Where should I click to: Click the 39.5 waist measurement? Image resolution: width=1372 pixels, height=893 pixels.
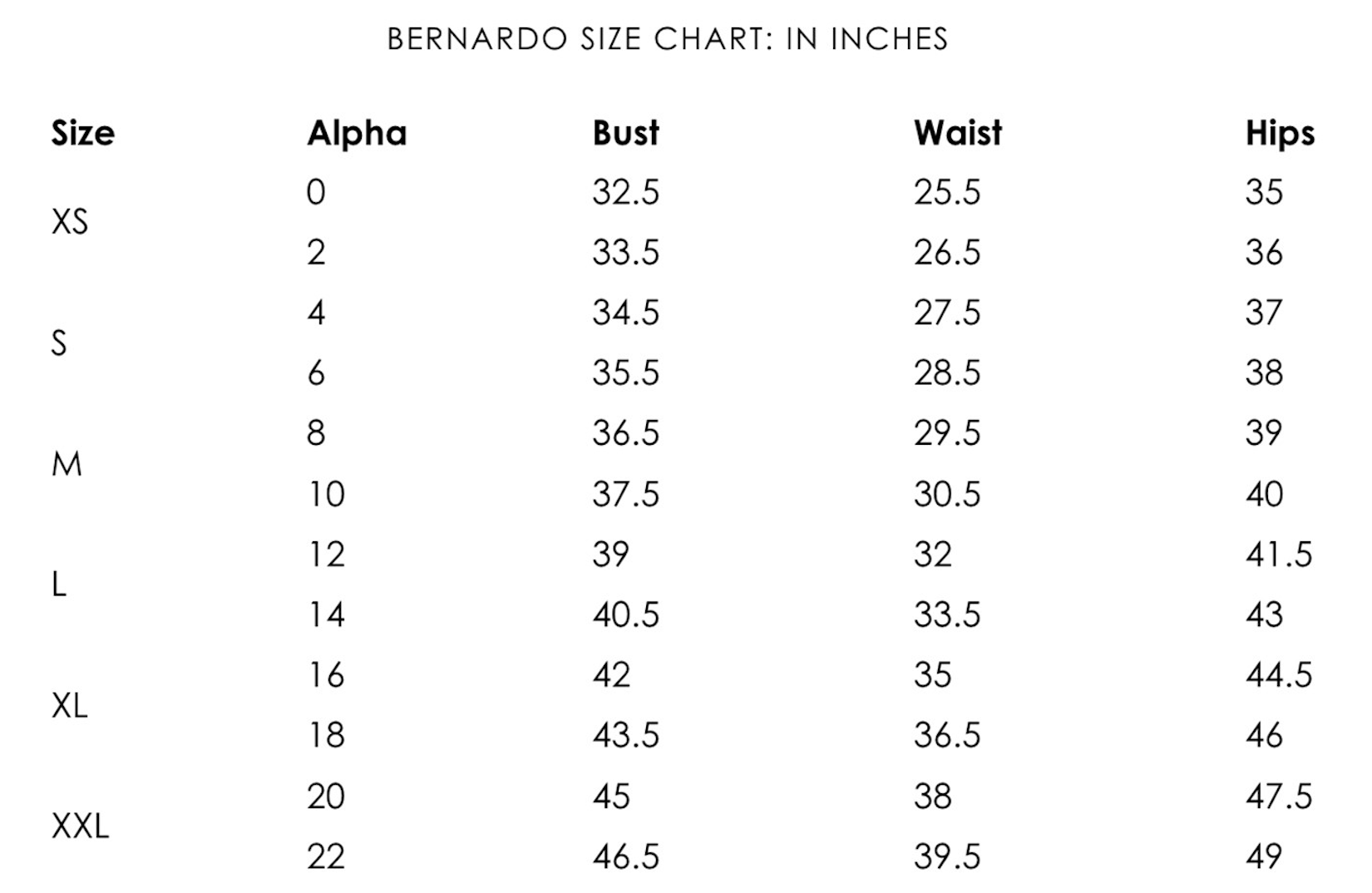947,856
